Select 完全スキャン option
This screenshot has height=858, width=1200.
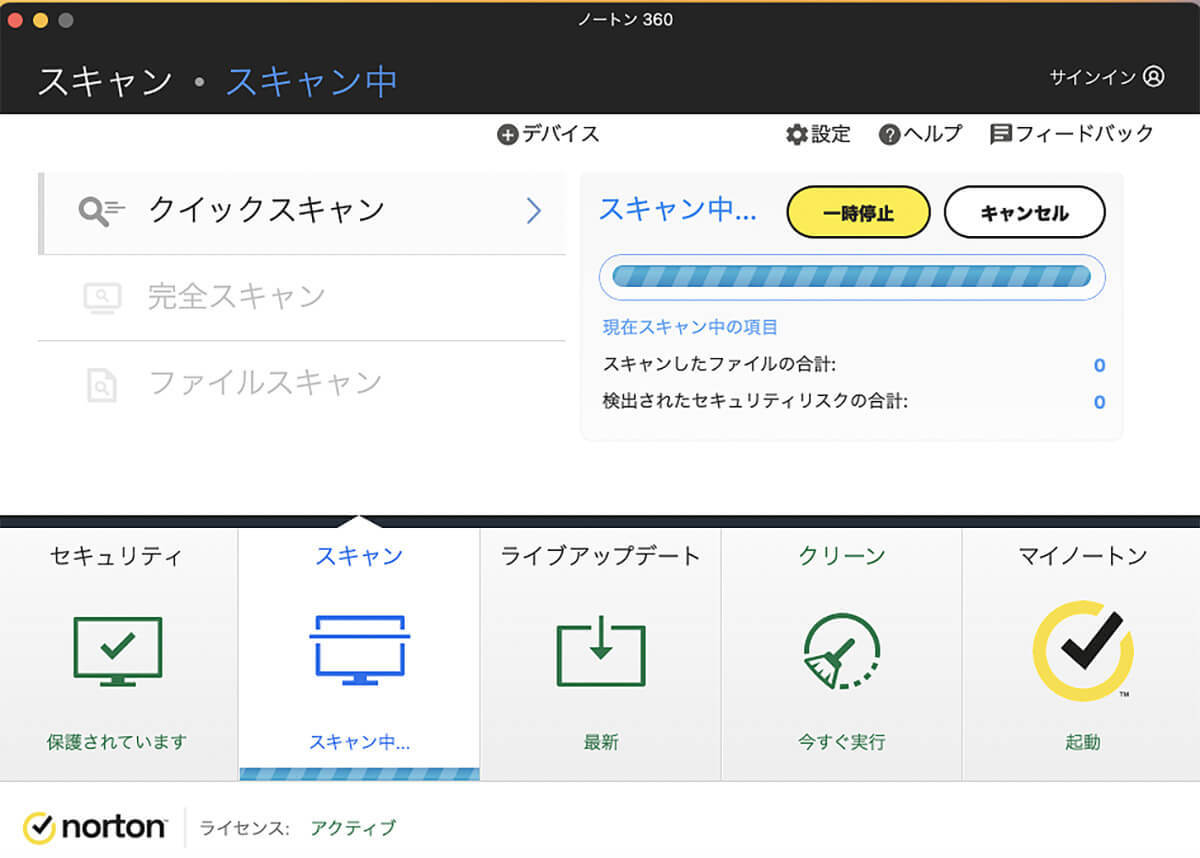click(x=301, y=297)
